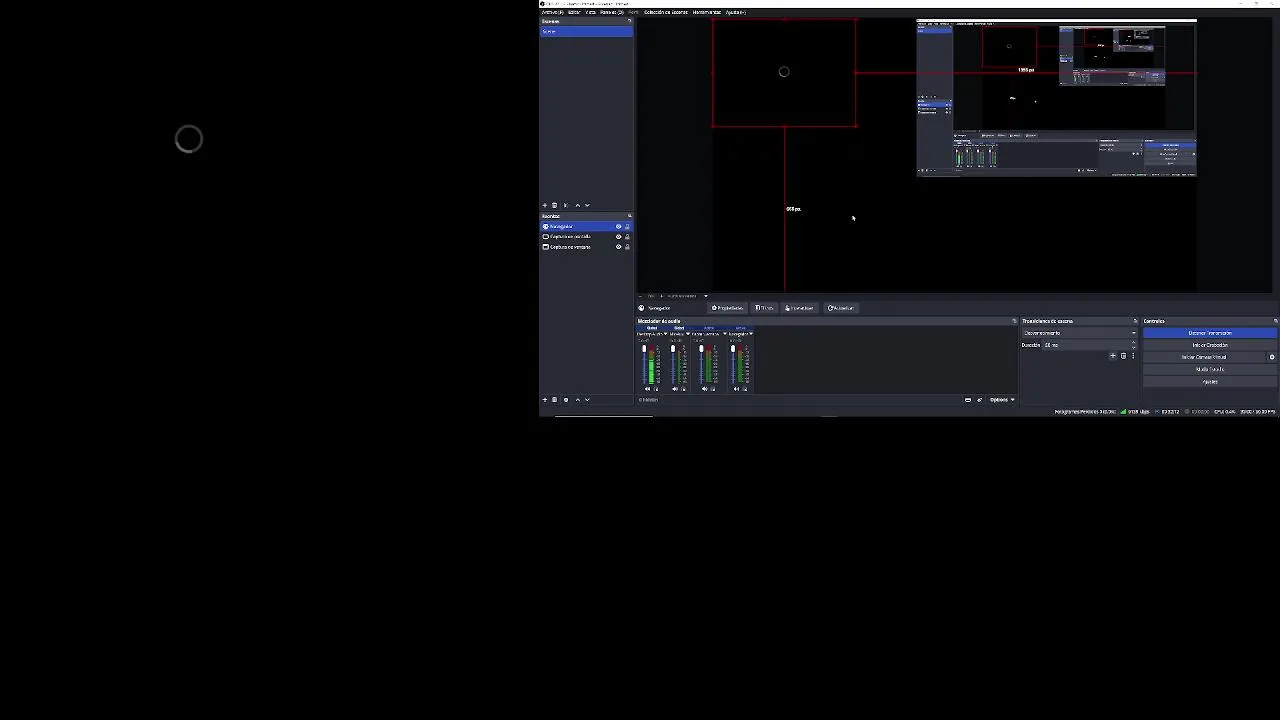The height and width of the screenshot is (720, 1280).
Task: Mute the Navegador audio channel
Action: pyautogui.click(x=736, y=389)
